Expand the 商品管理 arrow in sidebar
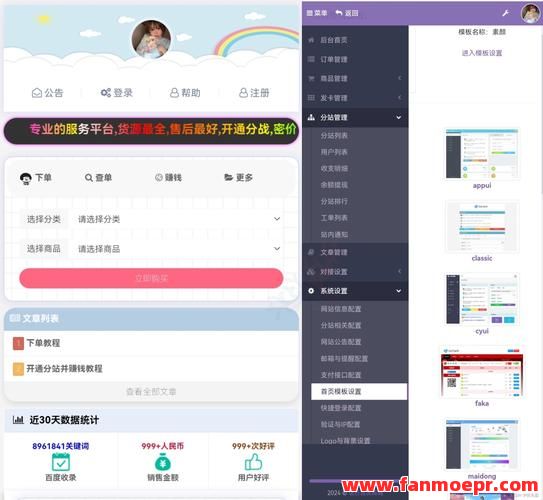543x500 pixels. coord(400,78)
